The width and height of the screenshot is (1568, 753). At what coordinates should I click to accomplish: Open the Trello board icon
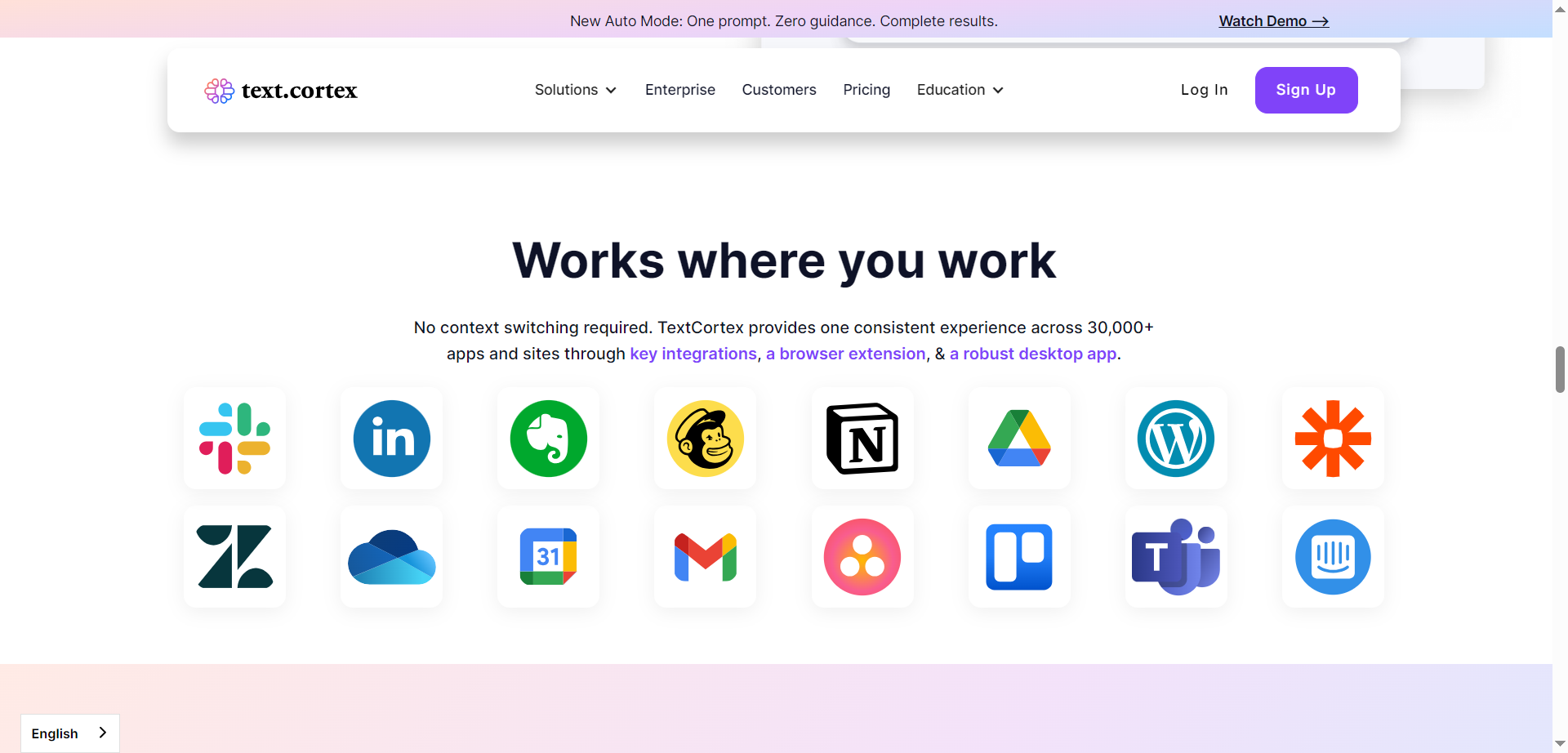point(1019,557)
